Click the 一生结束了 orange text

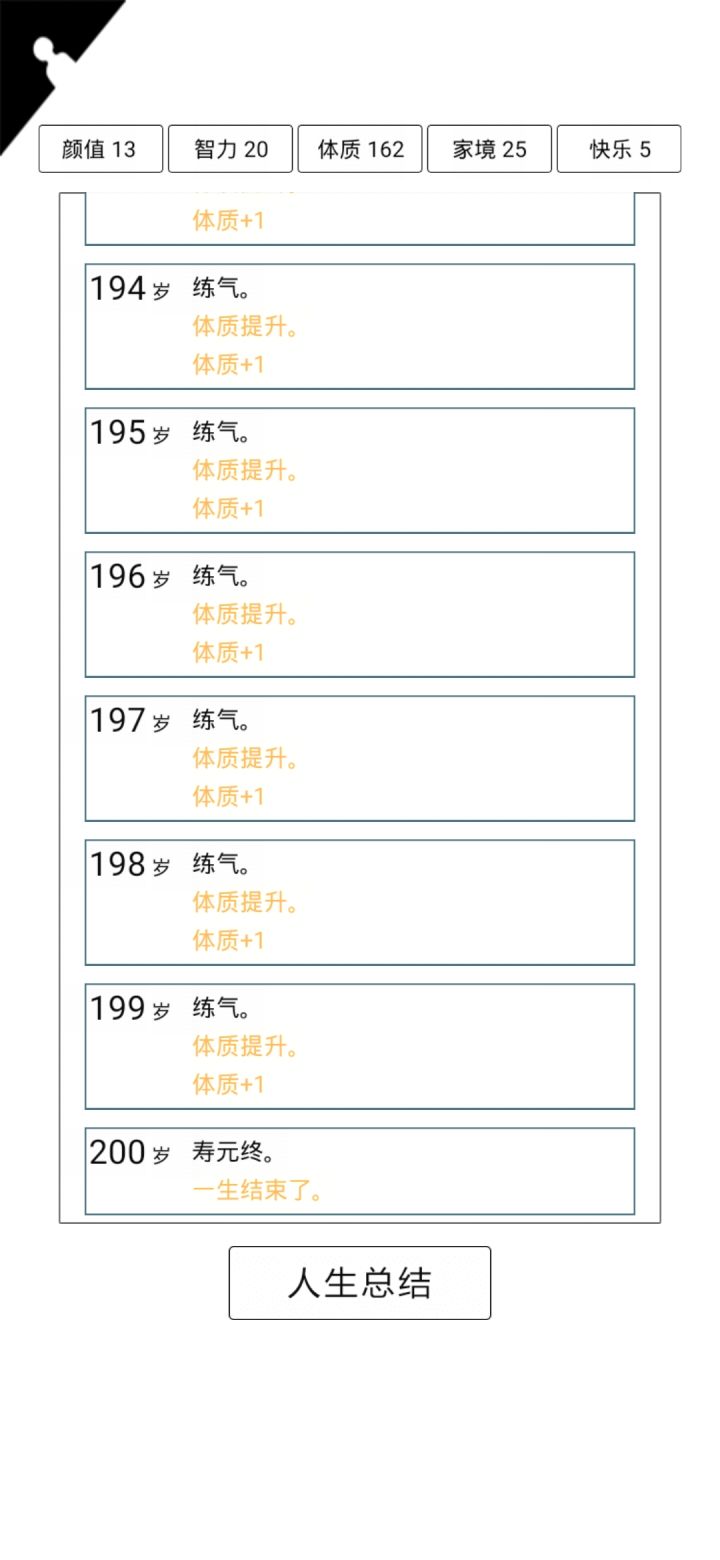[257, 1191]
